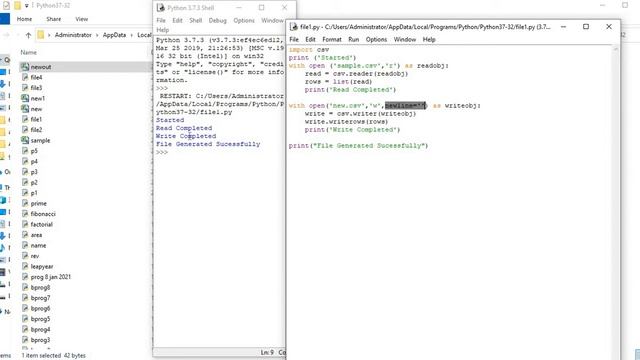Viewport: 640px width, 360px height.
Task: Select the file1 Python file icon
Action: (25, 119)
